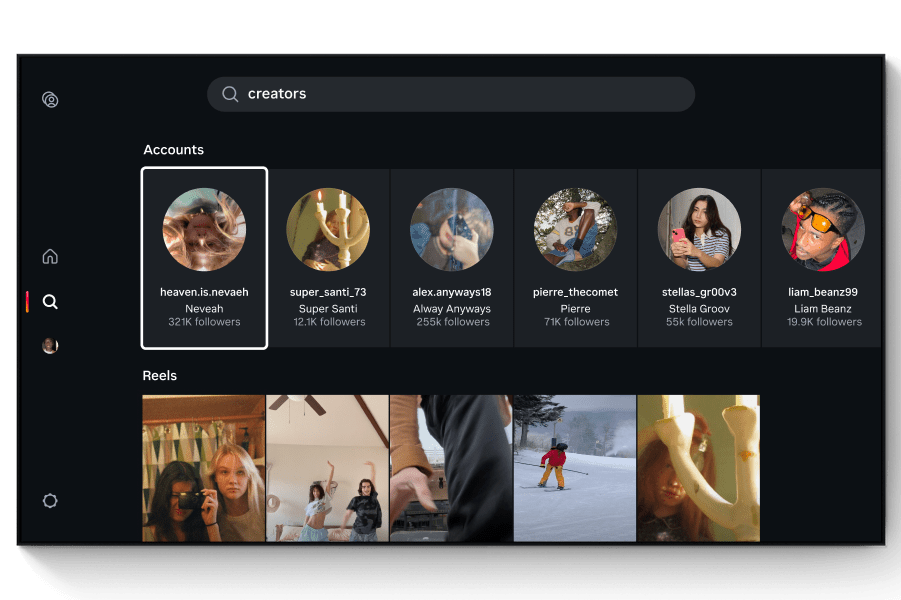
Task: Open the heaven.is.nevaeh account card
Action: click(204, 258)
